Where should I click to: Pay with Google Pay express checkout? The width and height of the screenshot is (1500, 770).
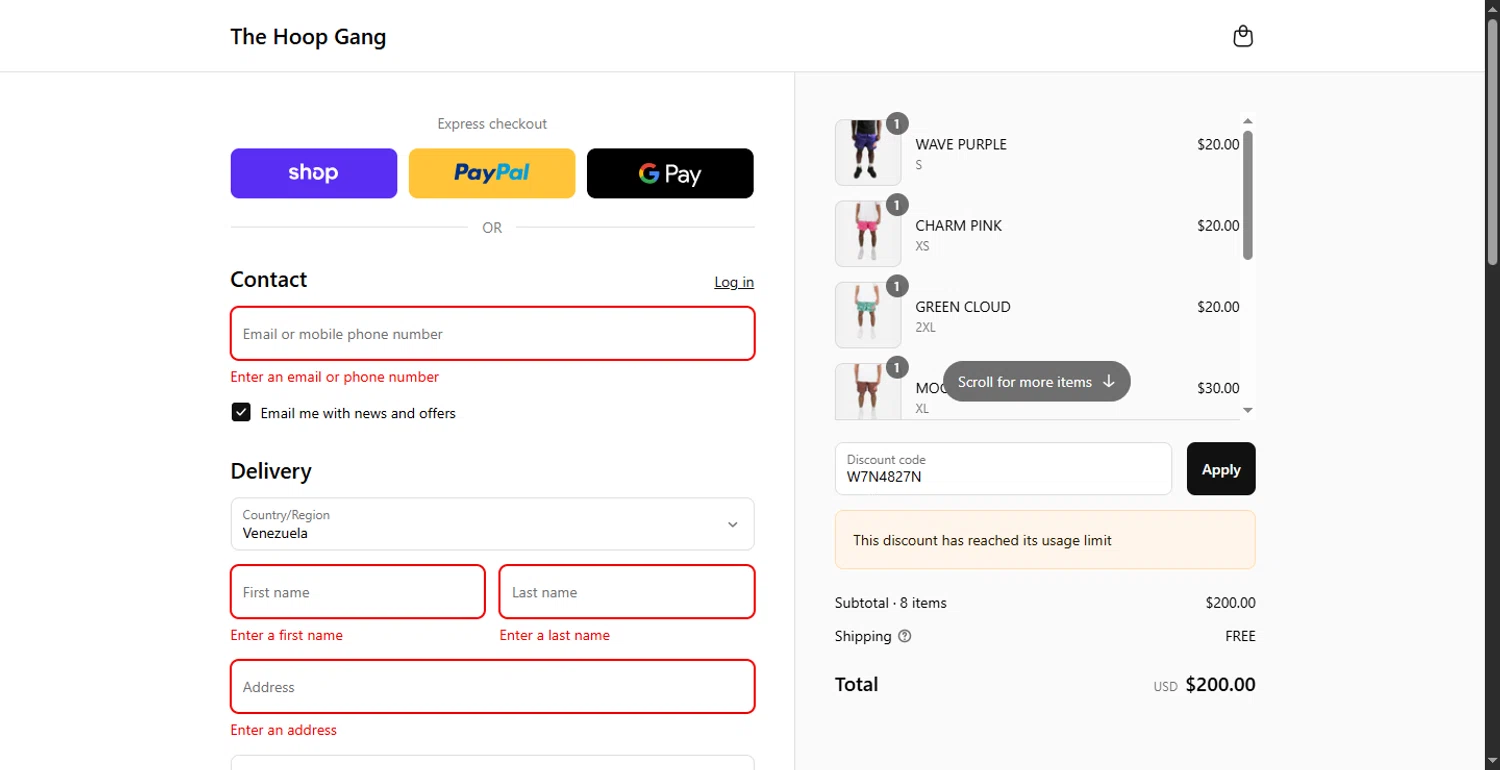[670, 173]
